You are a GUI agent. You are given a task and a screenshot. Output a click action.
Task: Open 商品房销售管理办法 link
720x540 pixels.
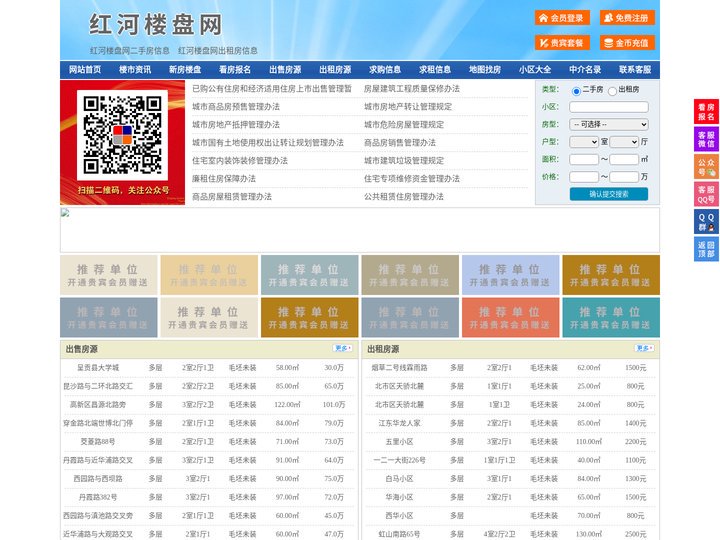400,142
